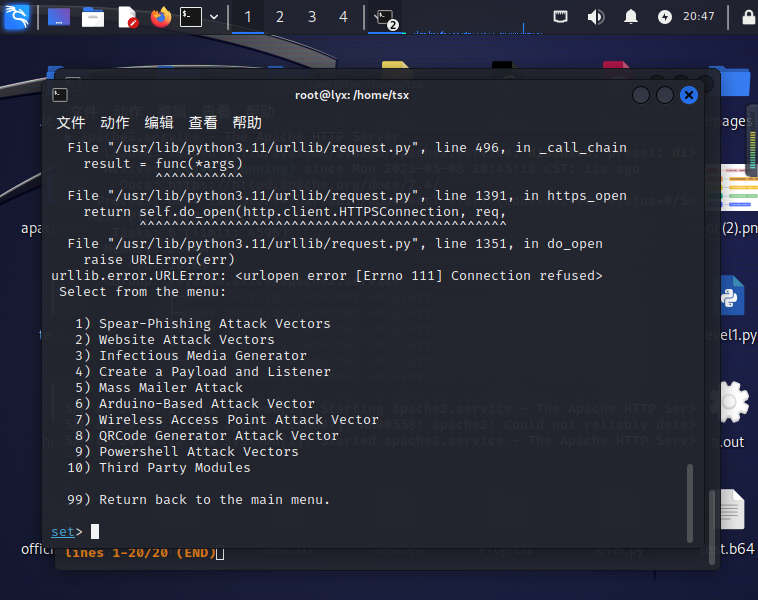758x600 pixels.
Task: Click the grouped terminal windows taskbar button
Action: (x=385, y=18)
